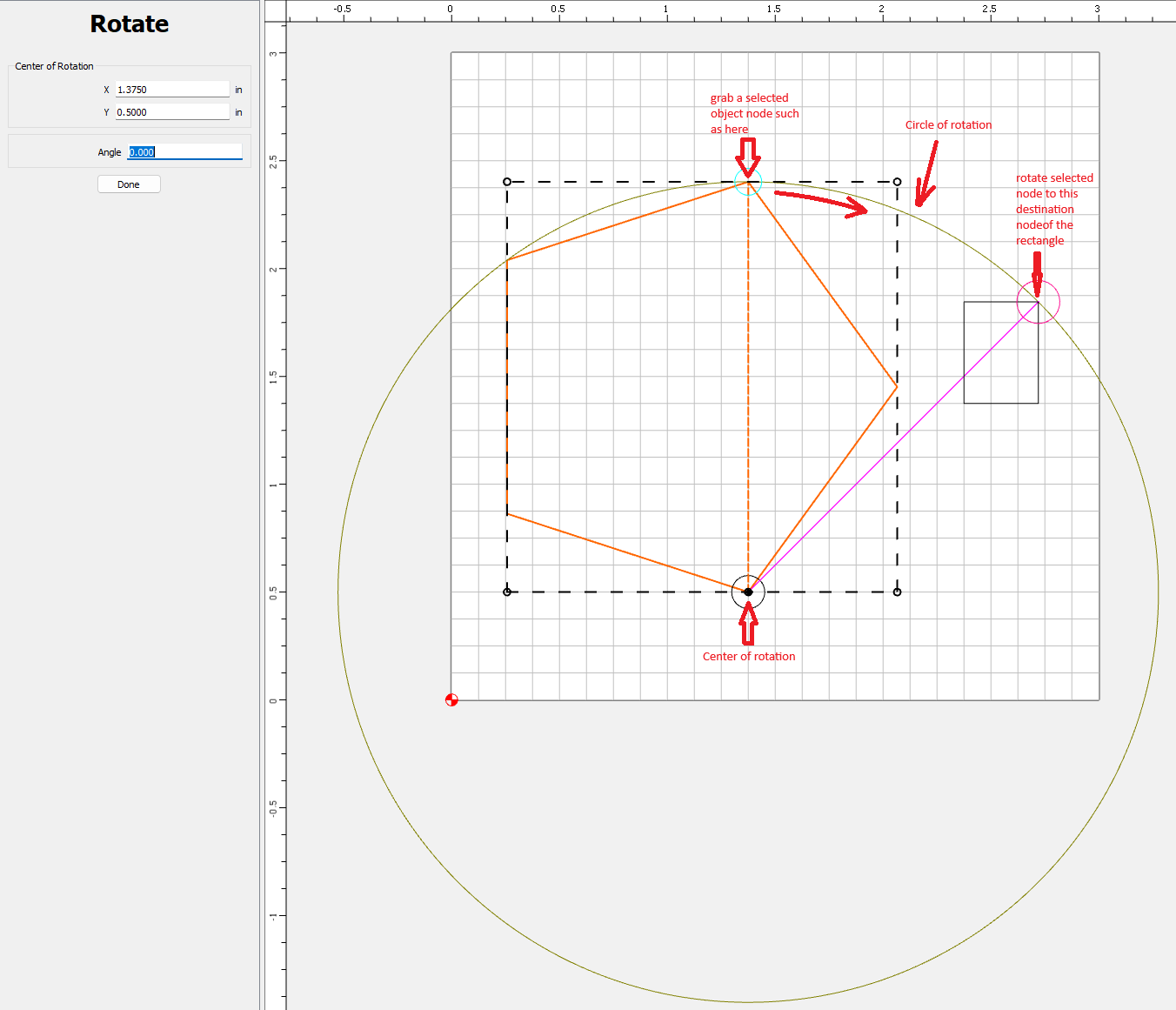
Task: Select the top-left selection box handle
Action: (507, 182)
